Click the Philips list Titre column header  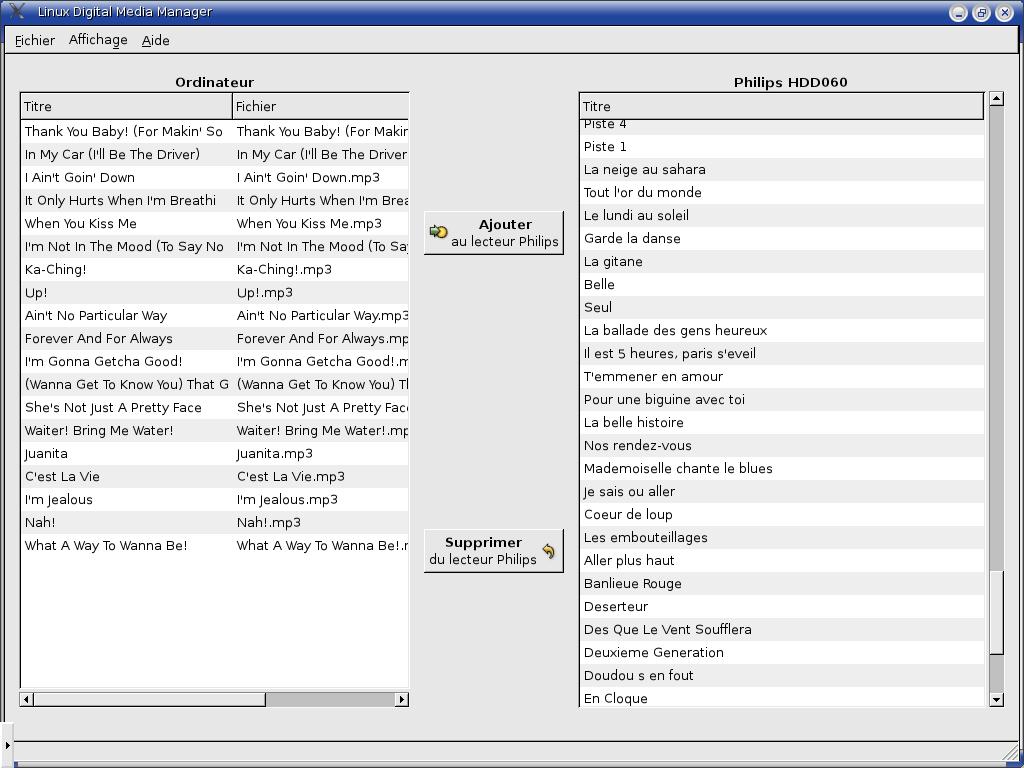tap(780, 106)
